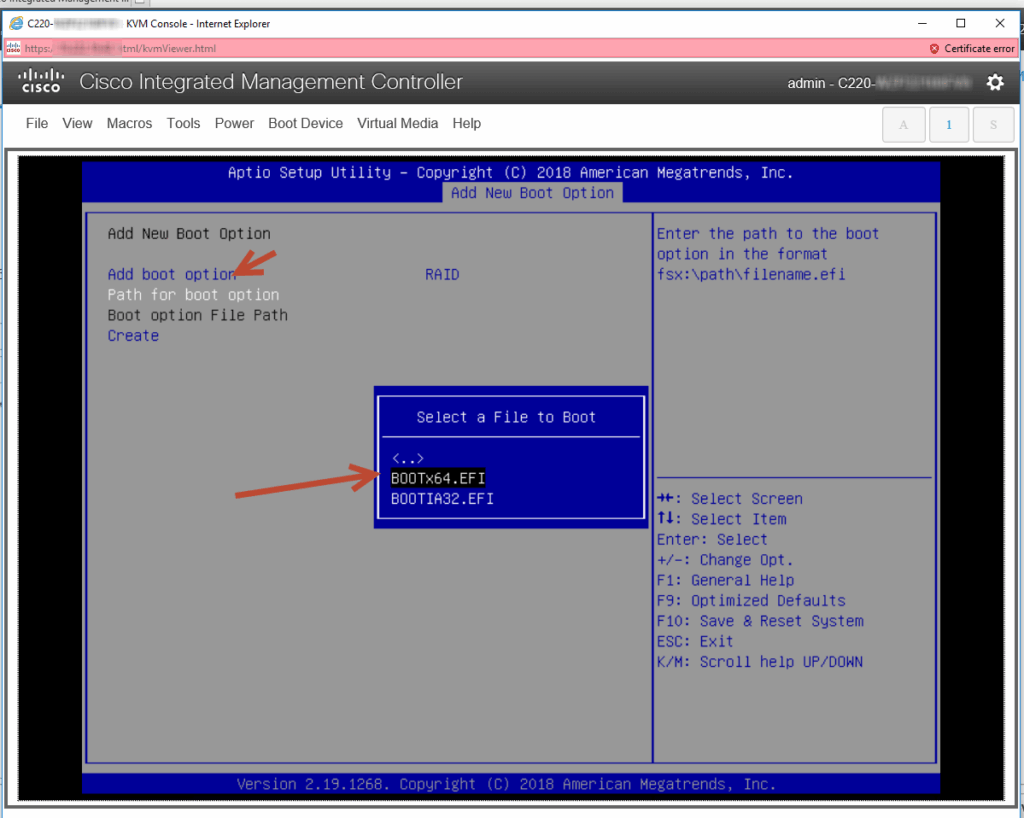
Task: Select BOOTx64.EFI file
Action: pos(438,479)
